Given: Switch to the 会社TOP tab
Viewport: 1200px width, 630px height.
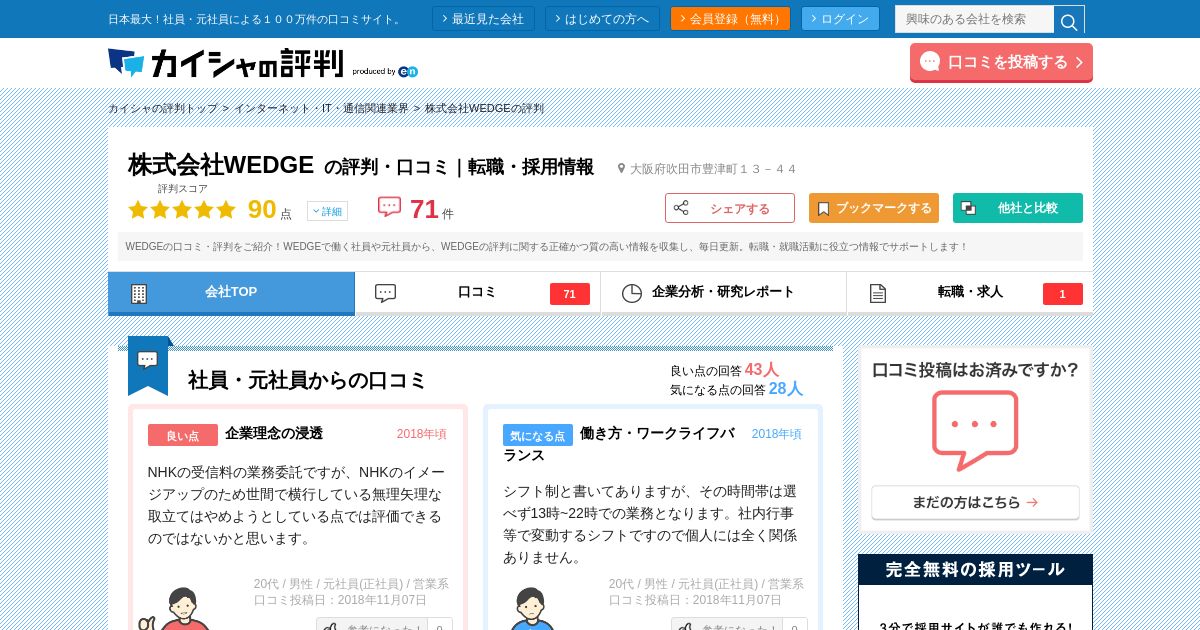Looking at the screenshot, I should click(x=231, y=292).
